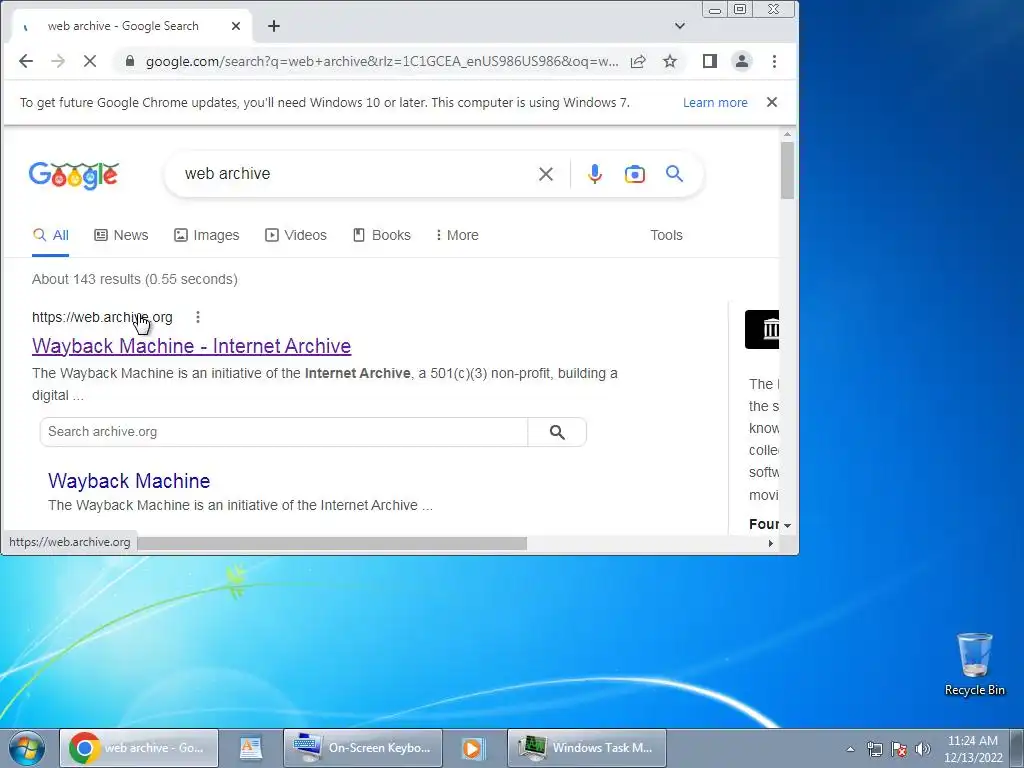The image size is (1024, 768).
Task: Open the WordPad document taskbar icon
Action: coord(250,748)
